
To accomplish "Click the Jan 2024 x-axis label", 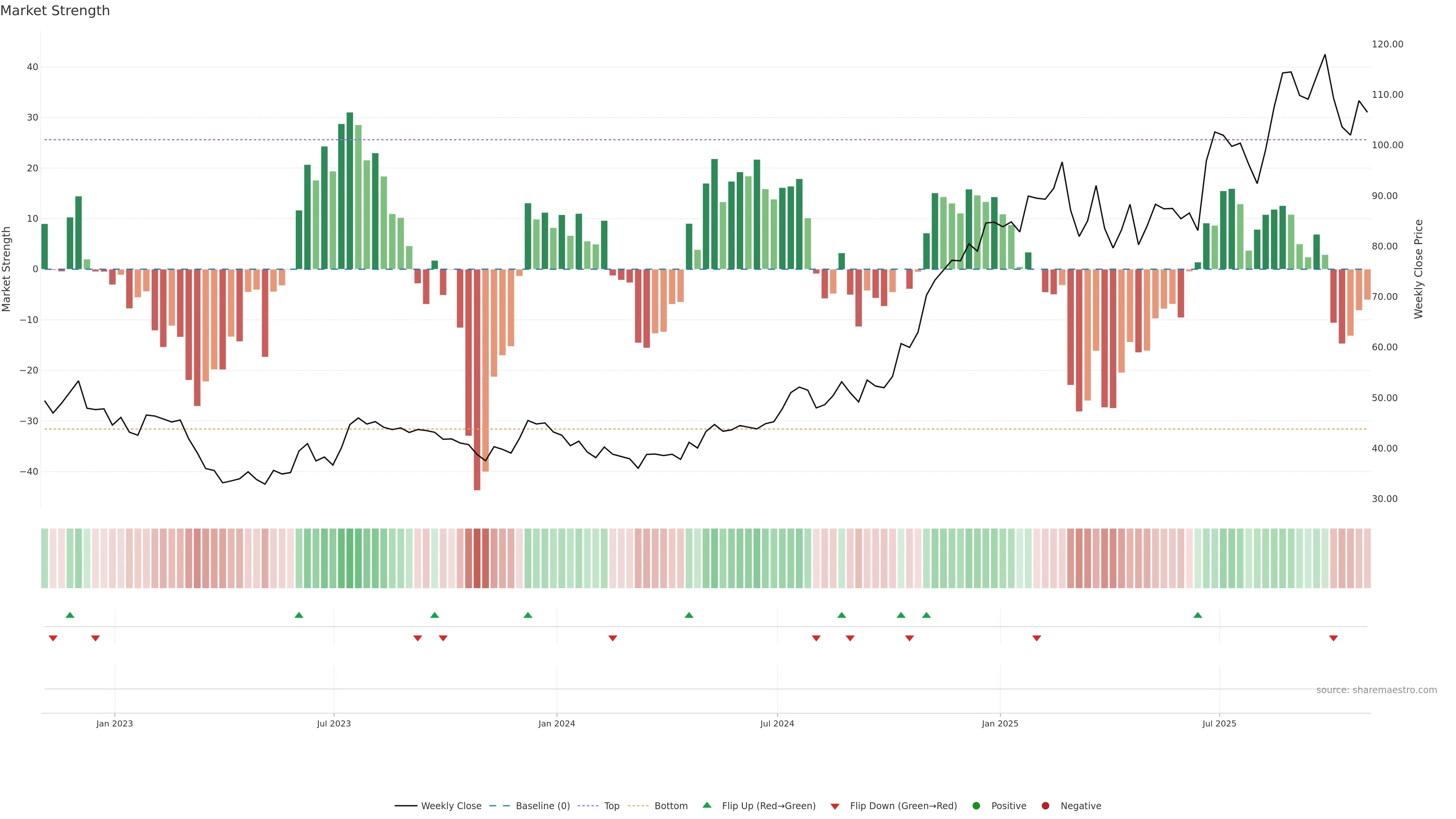I will coord(556,723).
